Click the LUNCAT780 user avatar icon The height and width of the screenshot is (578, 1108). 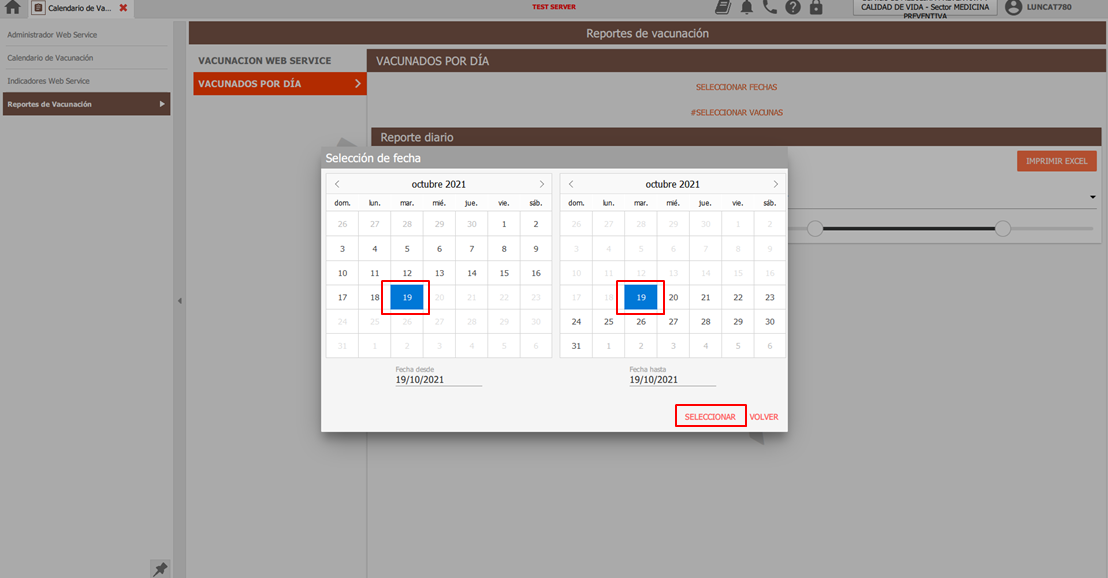1013,7
